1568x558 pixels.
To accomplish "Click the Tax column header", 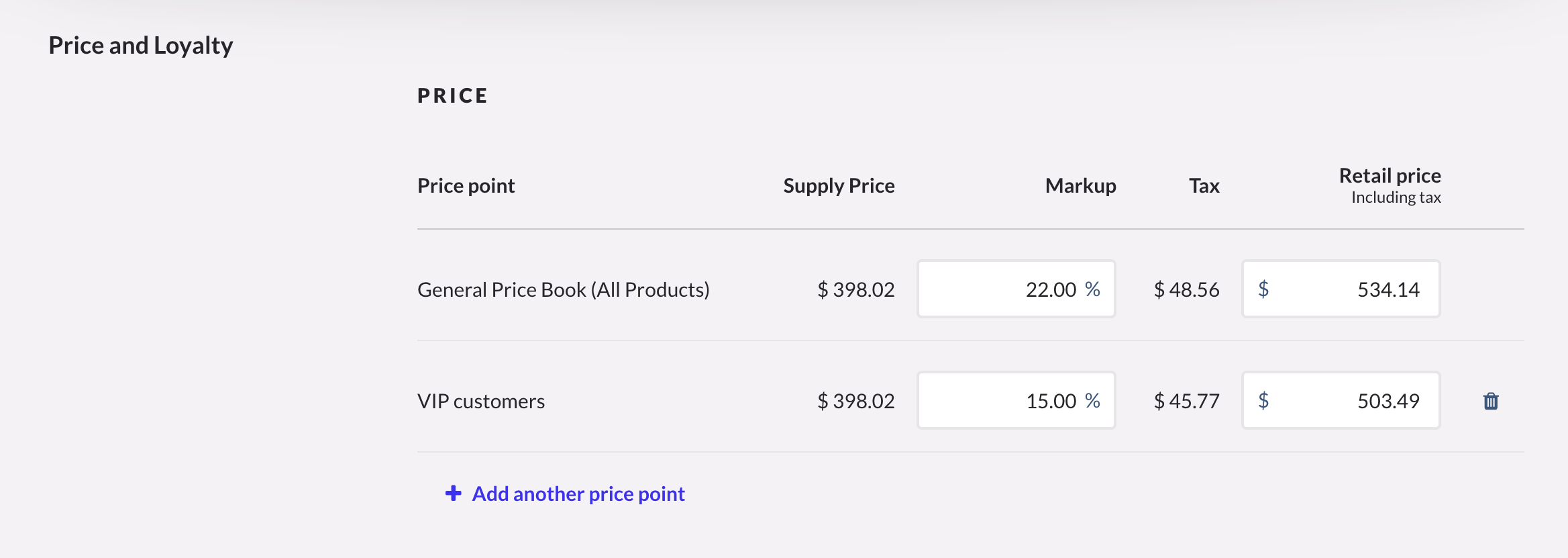I will click(1204, 185).
